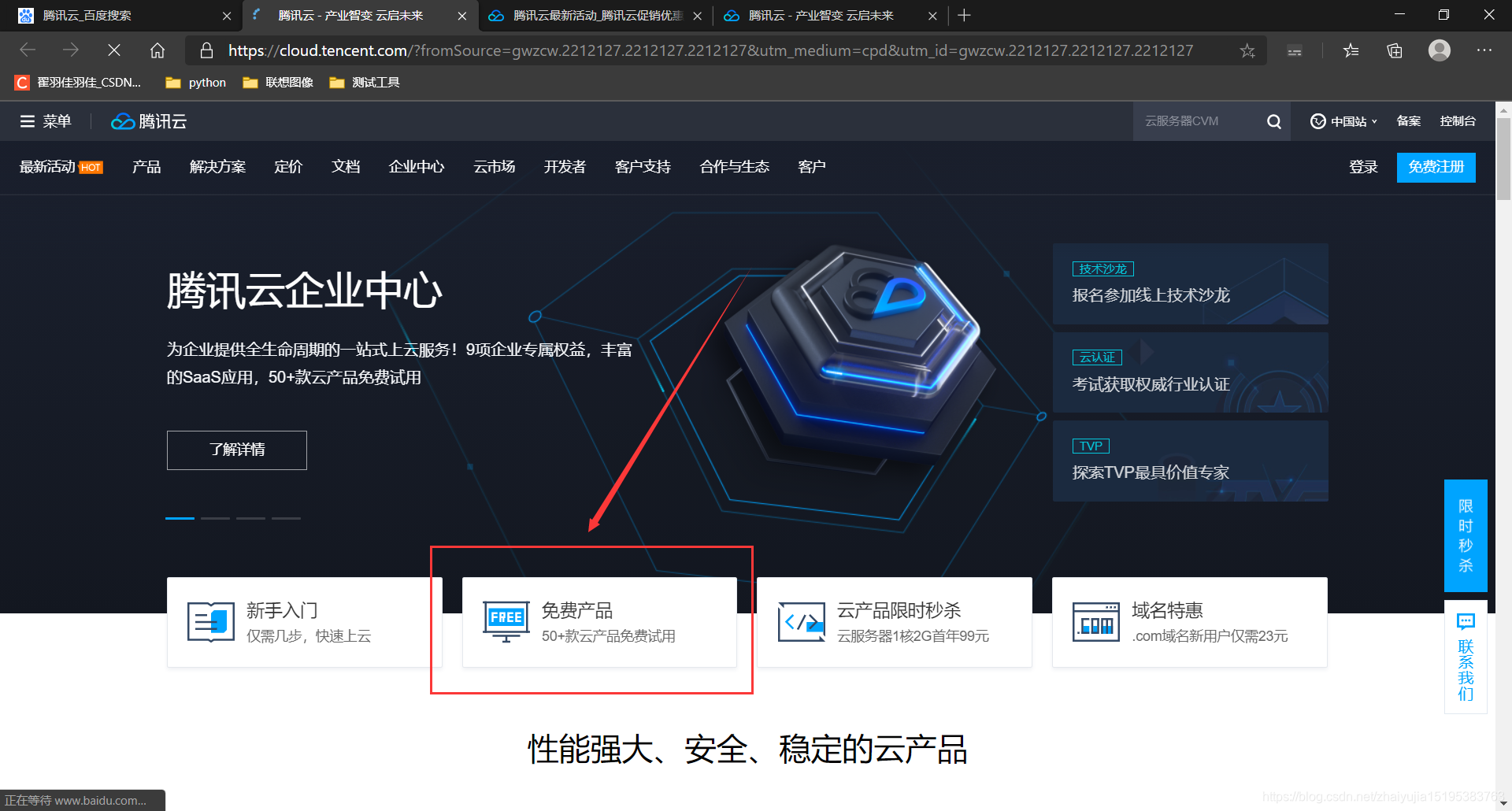
Task: Open the immersive reader icon in address bar
Action: pyautogui.click(x=1295, y=51)
